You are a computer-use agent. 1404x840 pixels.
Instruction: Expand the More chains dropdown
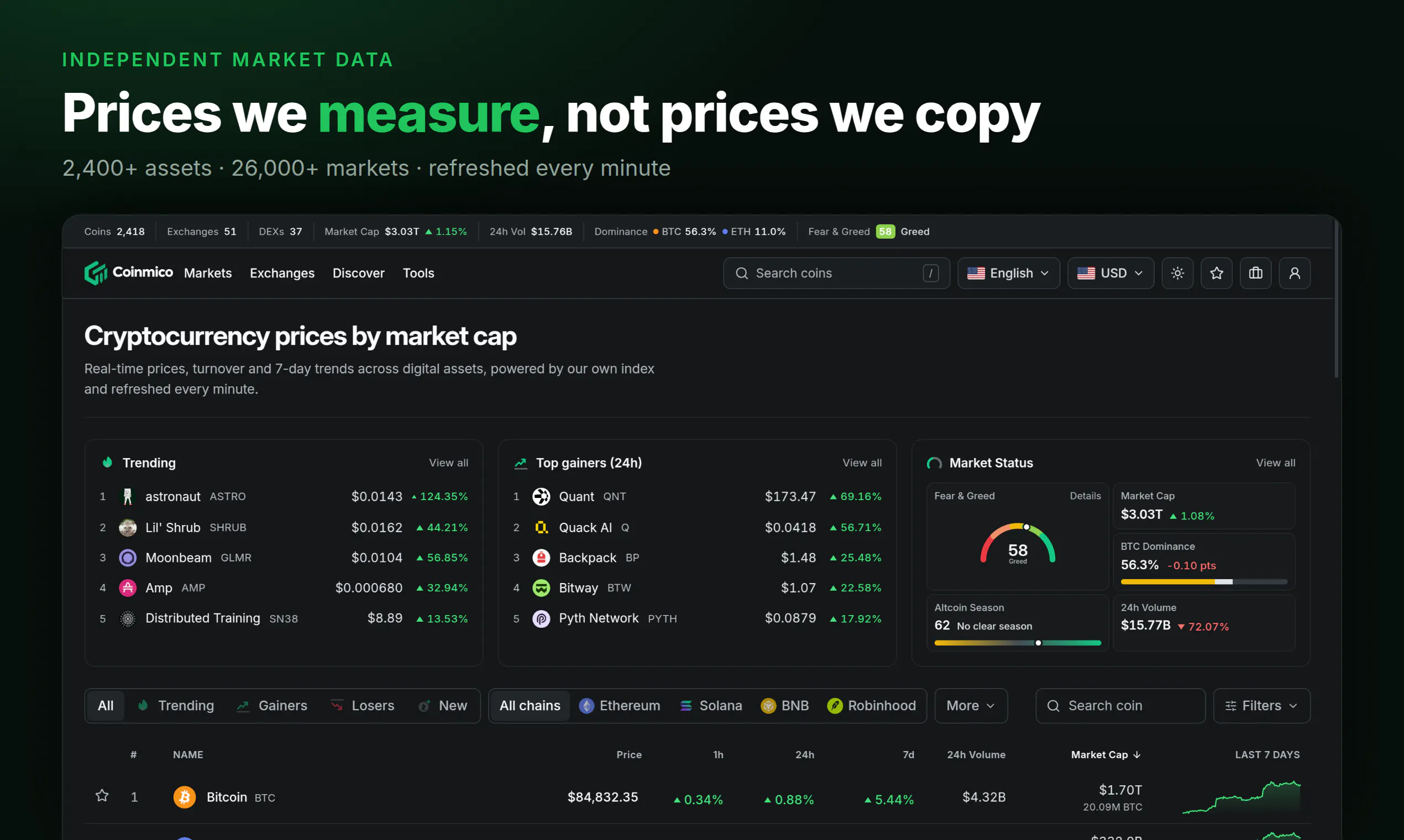pos(971,706)
